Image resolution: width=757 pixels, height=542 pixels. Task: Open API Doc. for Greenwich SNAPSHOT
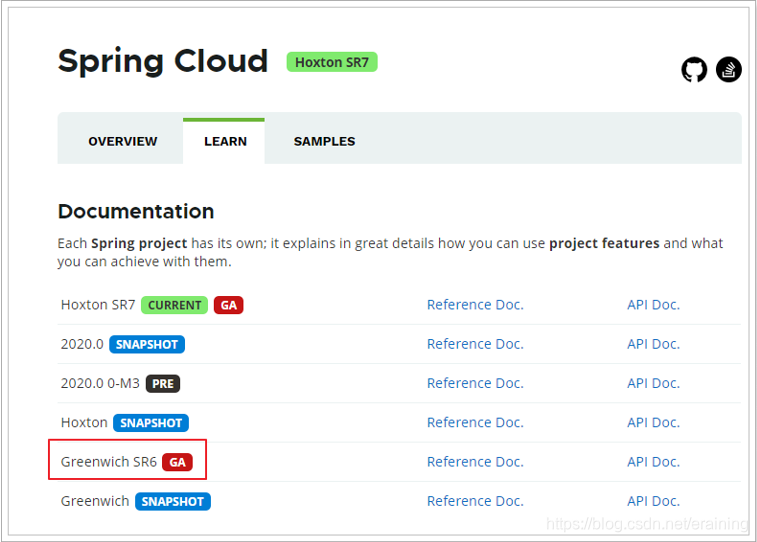(x=653, y=501)
